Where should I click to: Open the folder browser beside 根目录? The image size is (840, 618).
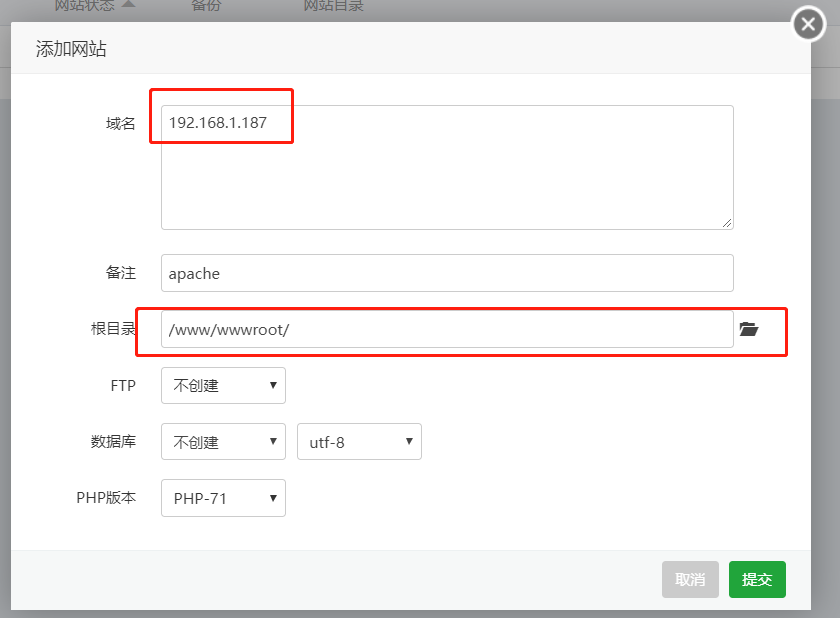click(x=749, y=329)
